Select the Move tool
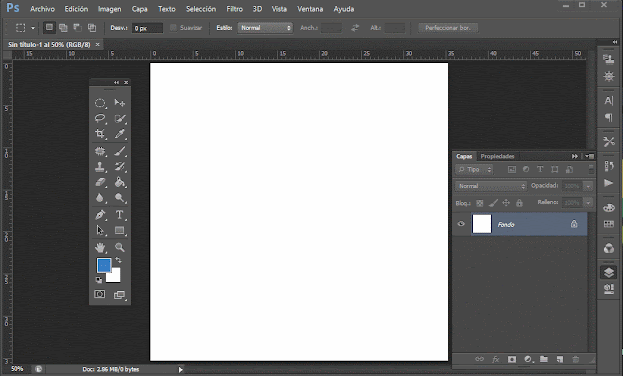This screenshot has width=623, height=376. [120, 103]
